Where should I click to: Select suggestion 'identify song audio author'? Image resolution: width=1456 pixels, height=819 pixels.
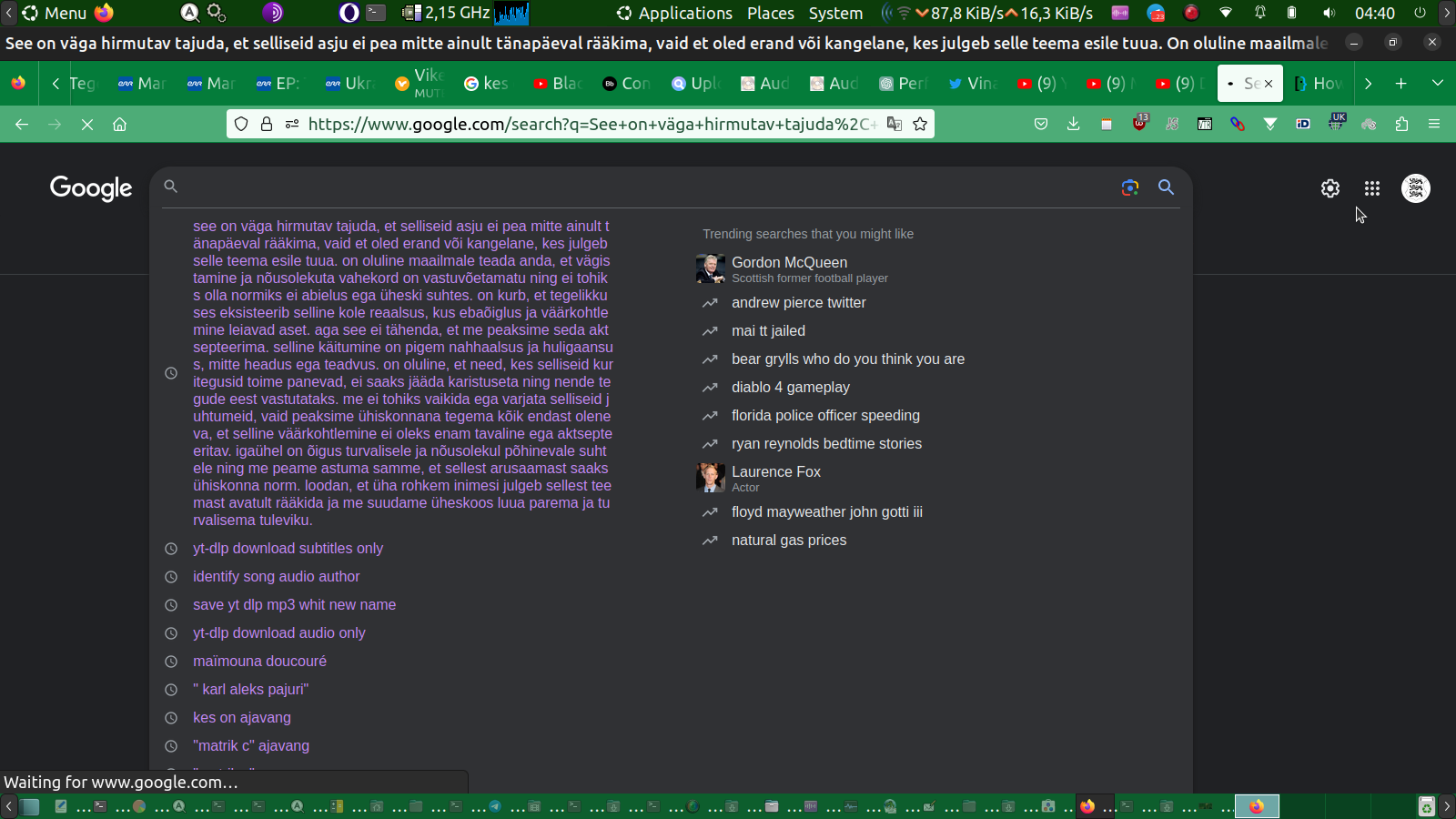tap(276, 577)
